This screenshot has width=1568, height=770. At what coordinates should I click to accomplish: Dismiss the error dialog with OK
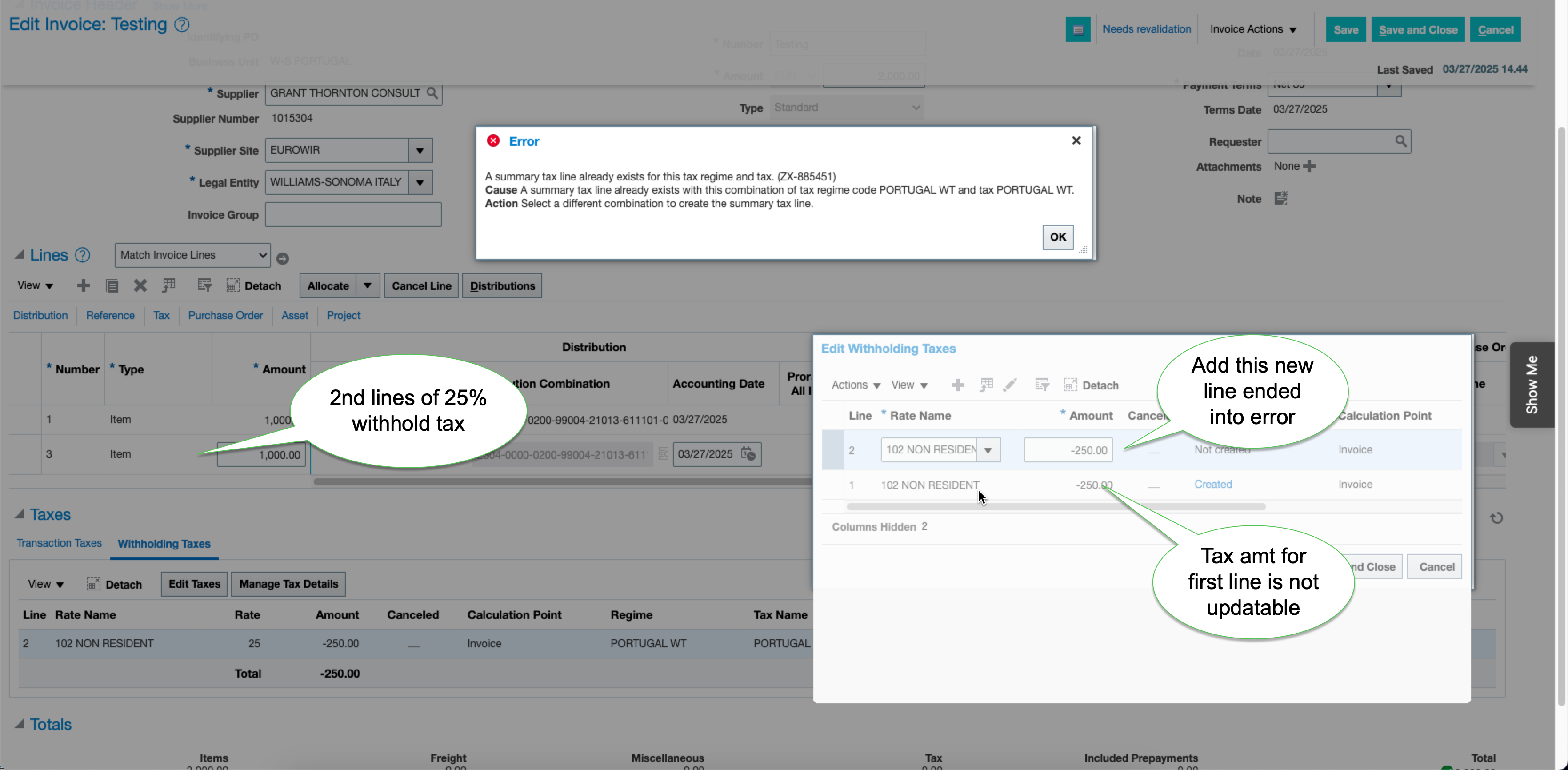click(x=1057, y=237)
